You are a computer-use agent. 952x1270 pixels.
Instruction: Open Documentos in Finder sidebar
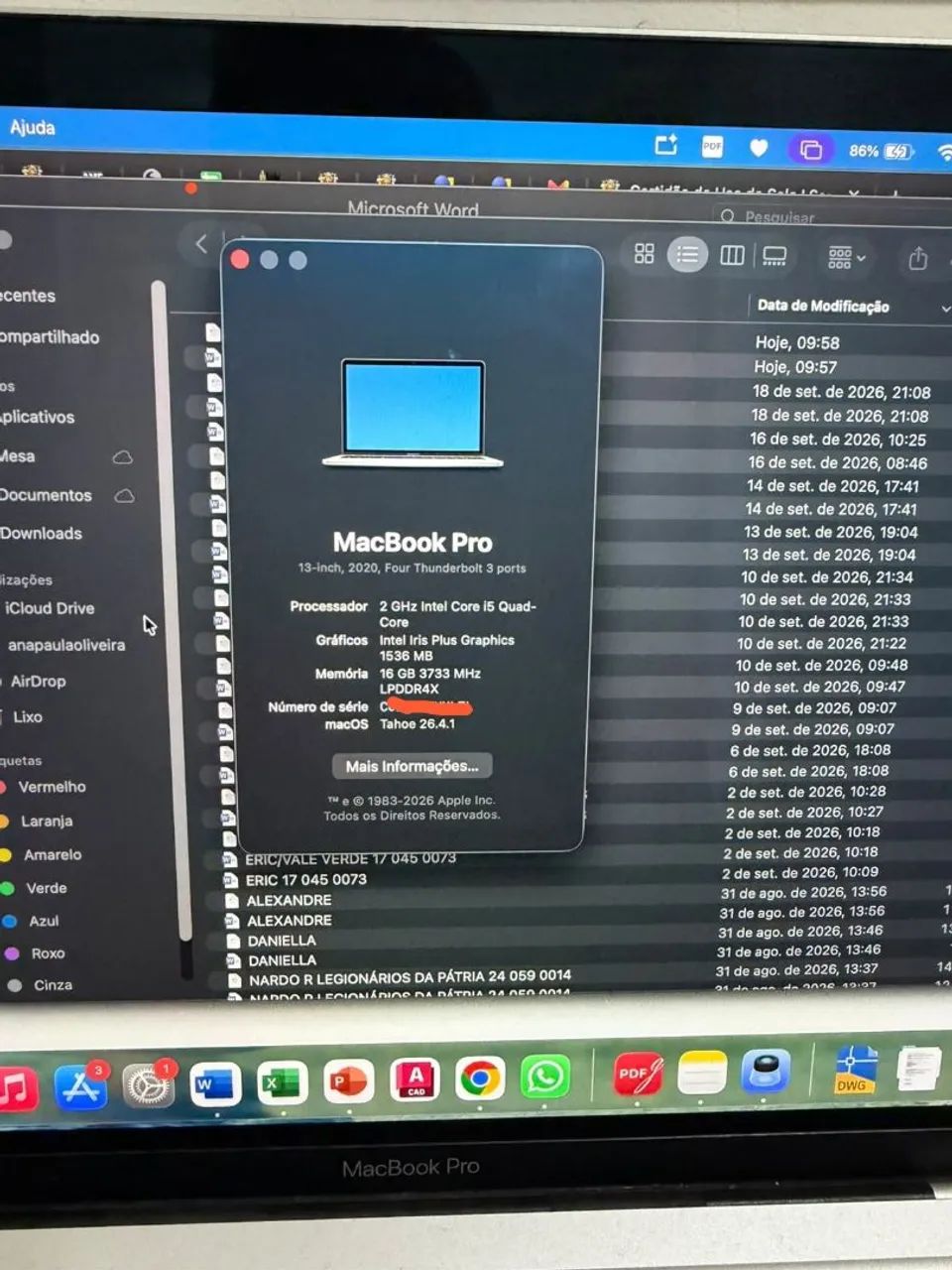pyautogui.click(x=46, y=494)
